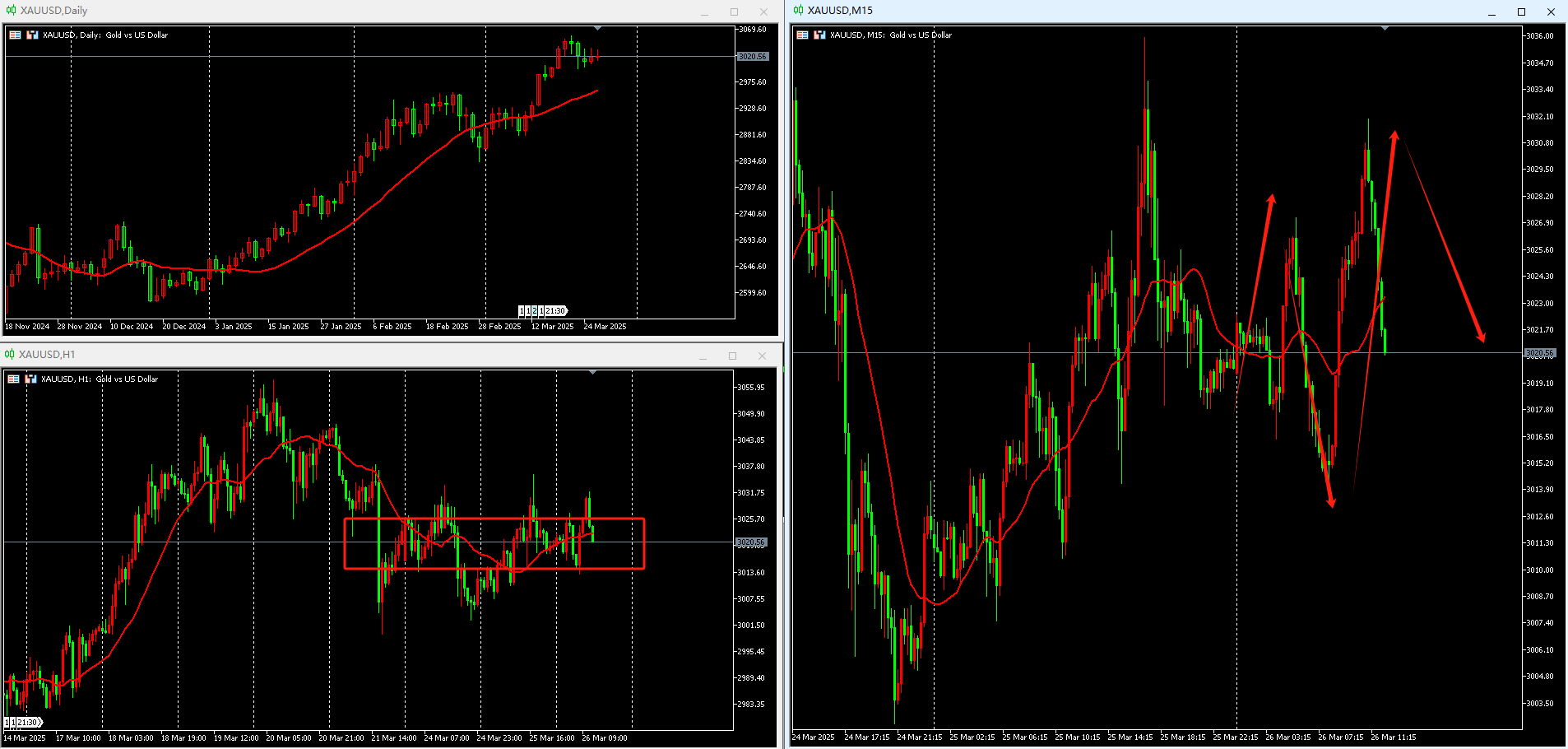
Task: Open the 21:30 economic event marker in Daily chart
Action: (x=557, y=311)
